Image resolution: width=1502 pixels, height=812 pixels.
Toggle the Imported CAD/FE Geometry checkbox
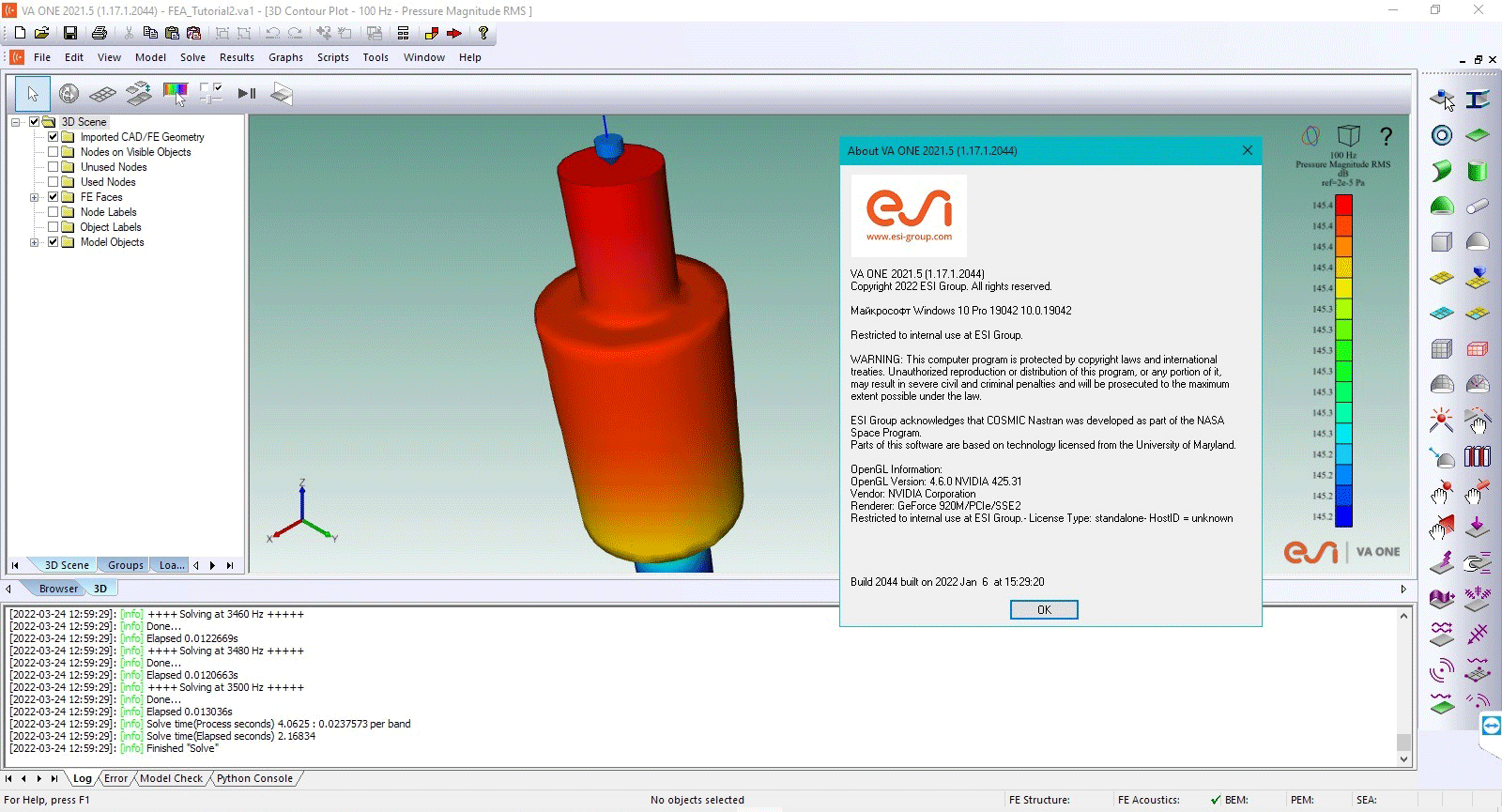click(x=54, y=137)
